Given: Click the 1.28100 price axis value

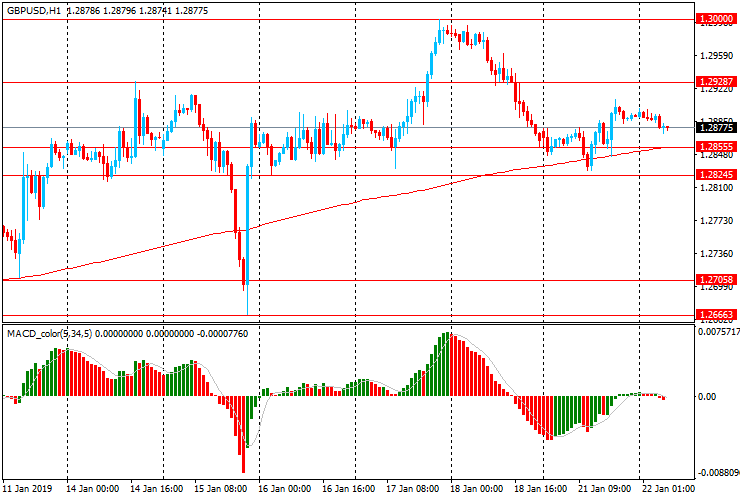Looking at the screenshot, I should point(716,188).
